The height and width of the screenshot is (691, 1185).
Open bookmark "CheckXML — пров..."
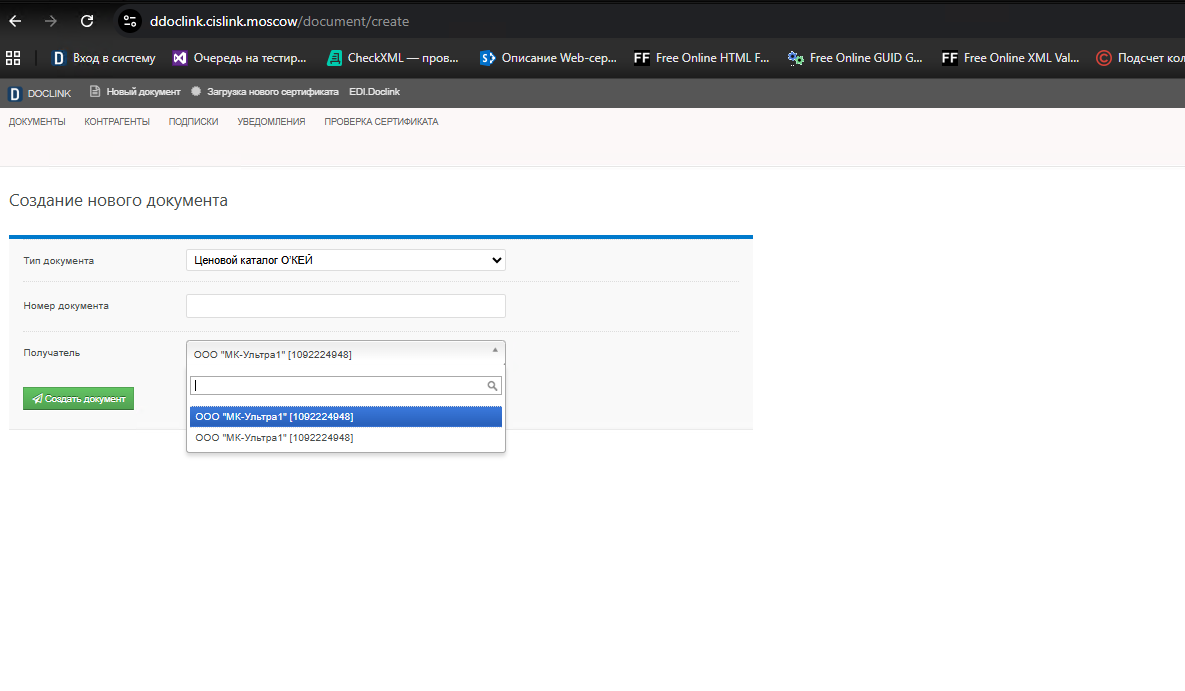click(x=393, y=57)
